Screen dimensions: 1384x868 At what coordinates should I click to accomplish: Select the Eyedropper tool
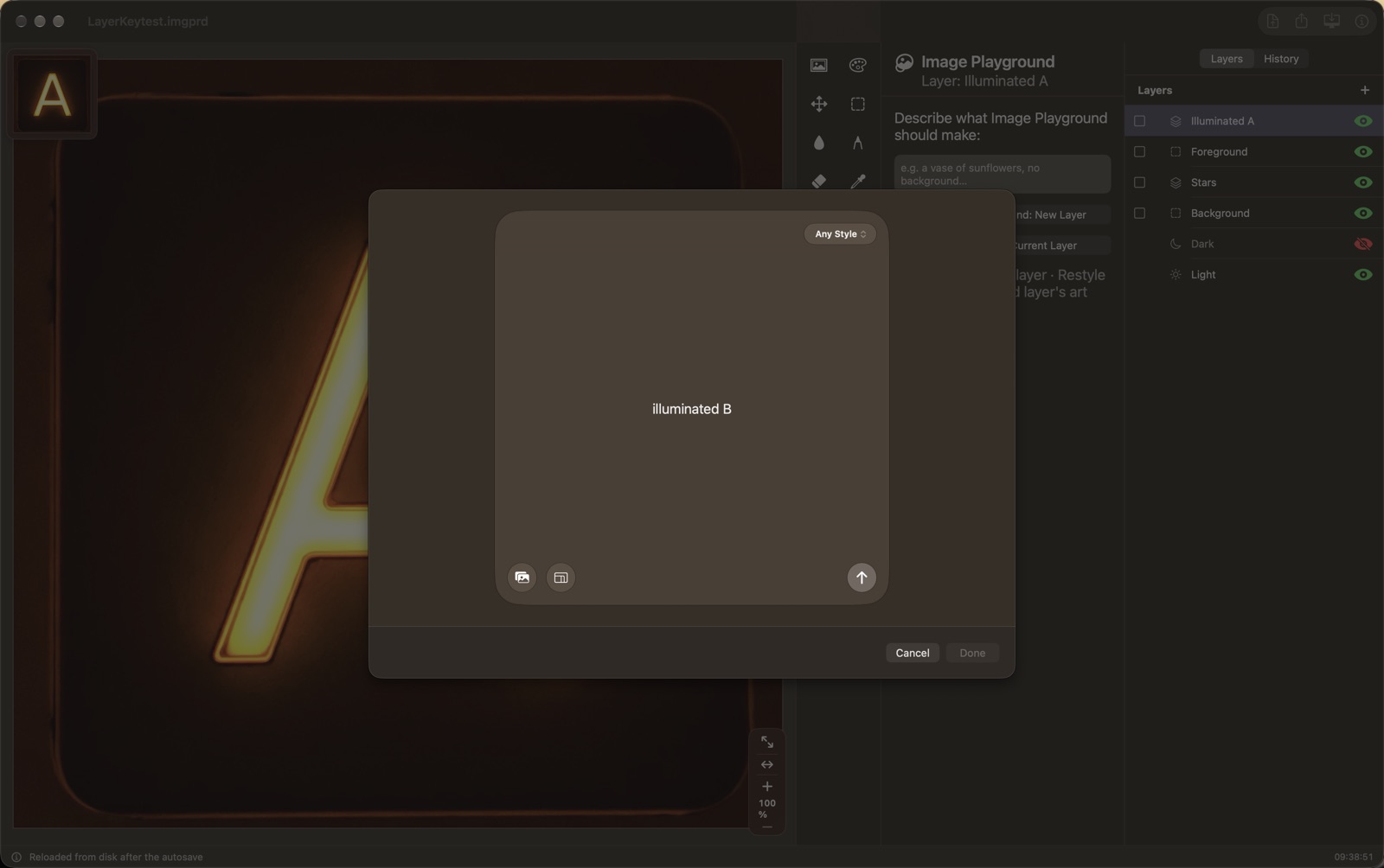[x=857, y=181]
